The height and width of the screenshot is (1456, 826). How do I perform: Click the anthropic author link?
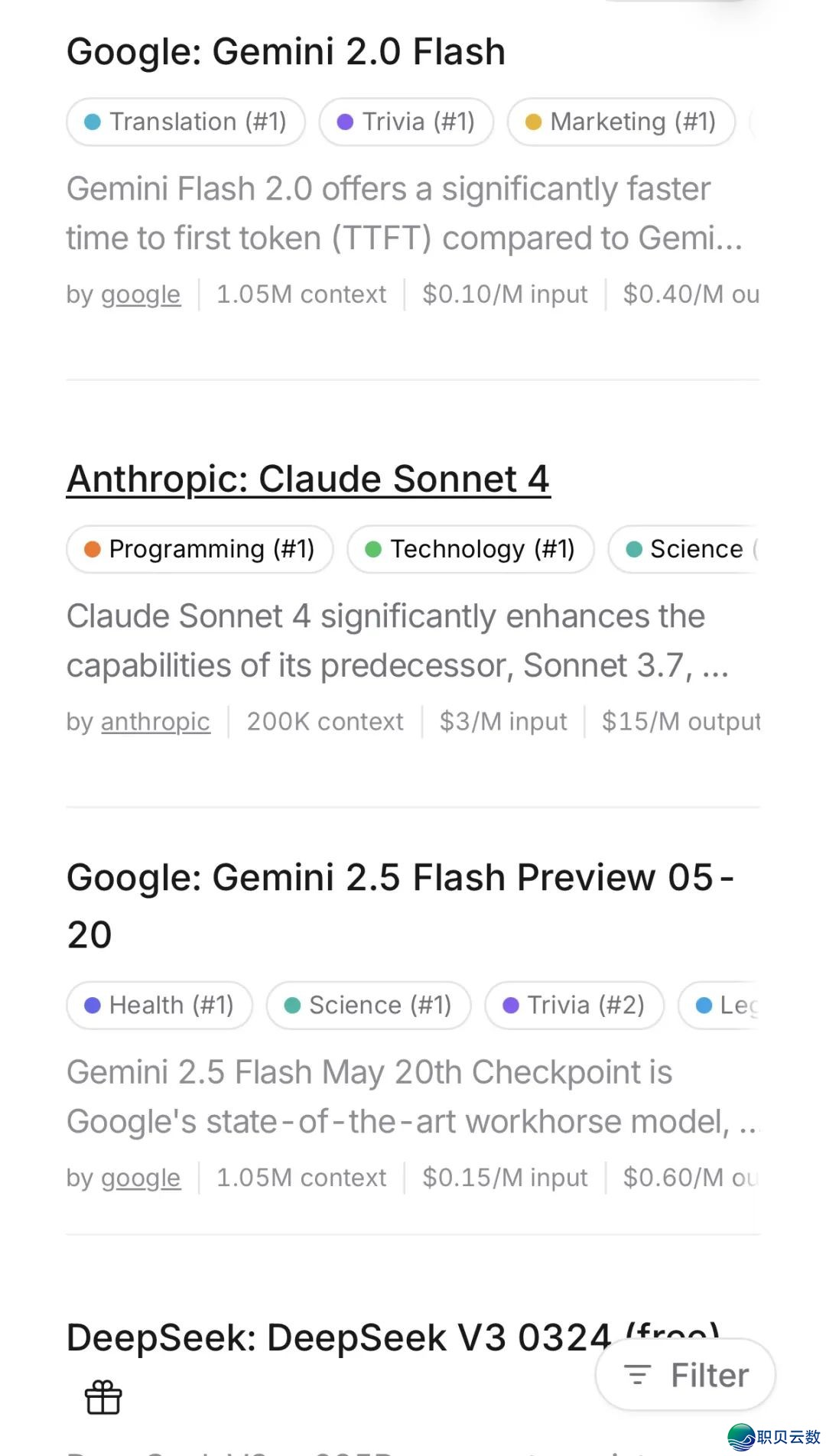click(x=155, y=722)
